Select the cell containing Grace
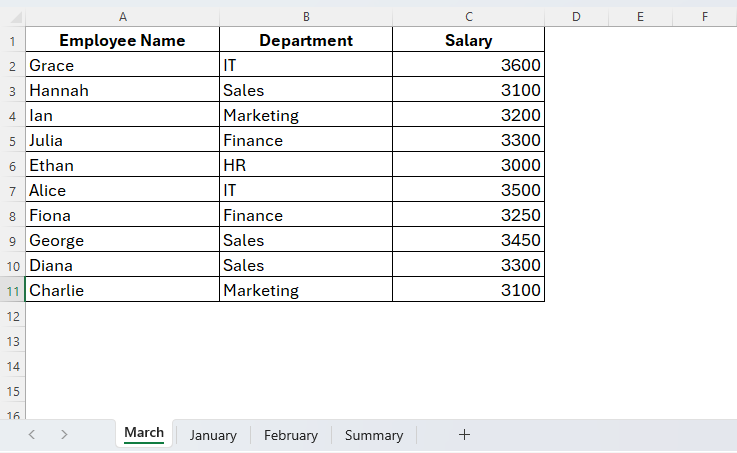Viewport: 737px width, 453px height. 123,65
